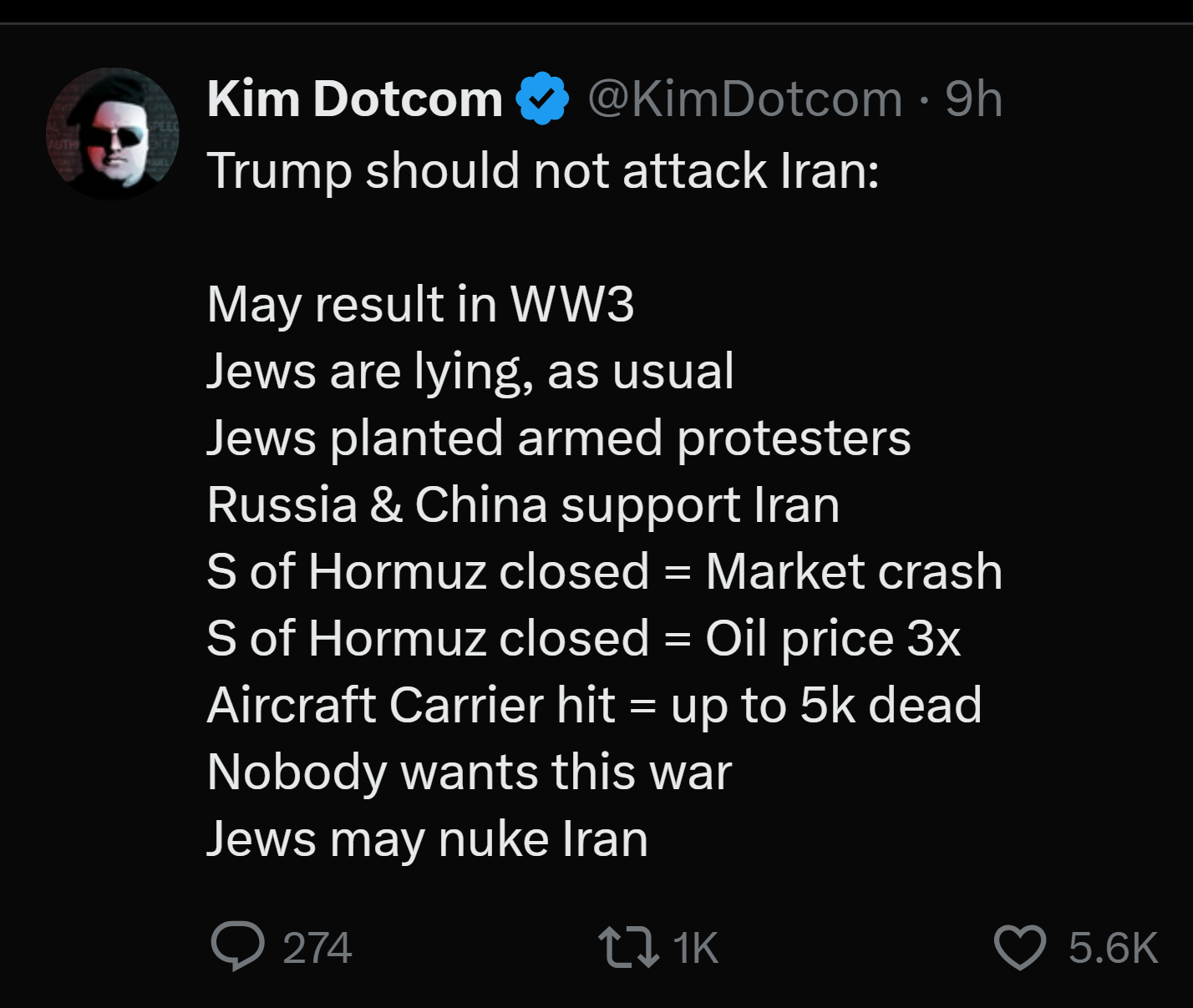The image size is (1193, 1008).
Task: Click the 1K reposts count
Action: click(x=695, y=949)
